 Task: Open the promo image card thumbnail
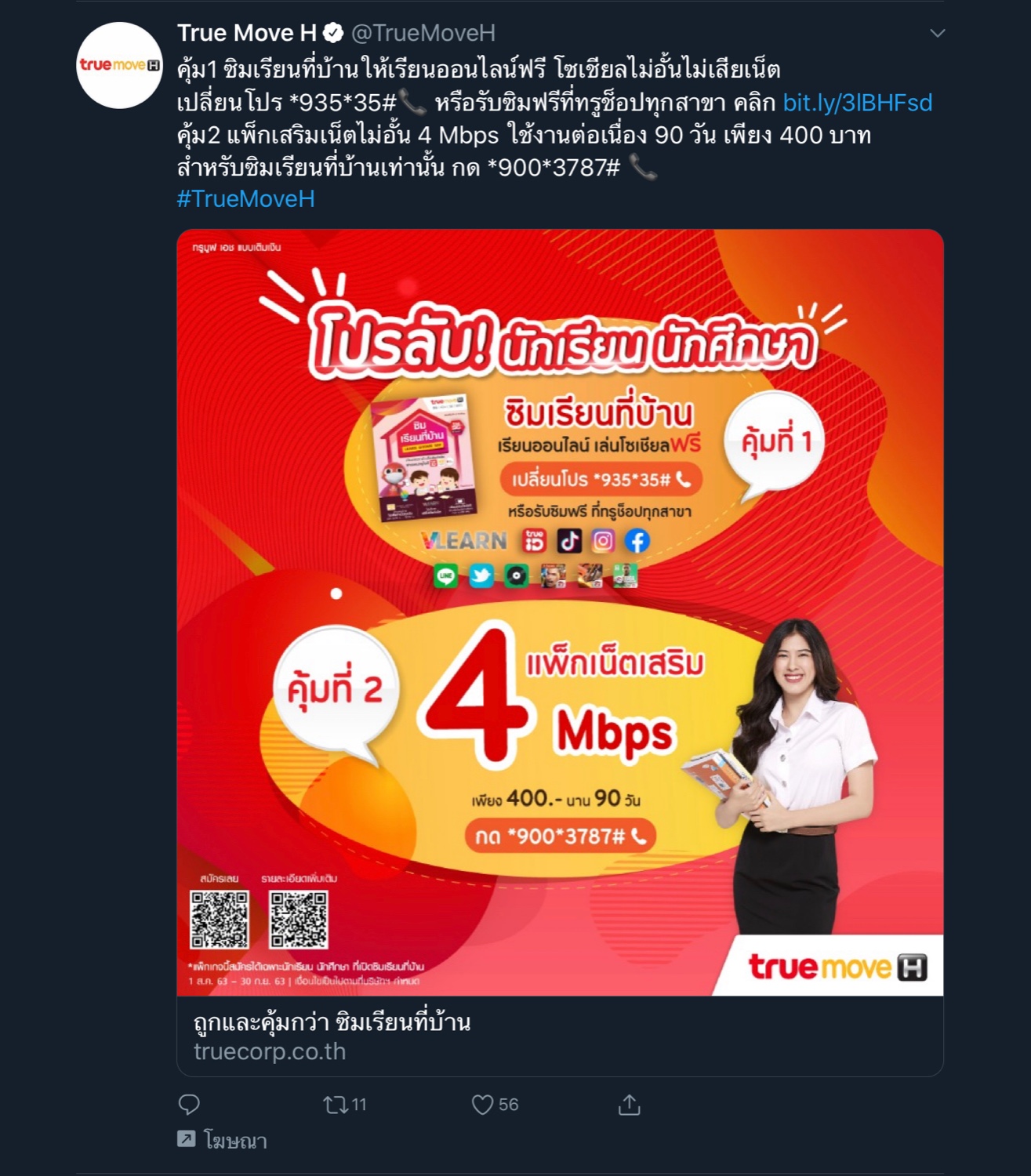[x=560, y=612]
